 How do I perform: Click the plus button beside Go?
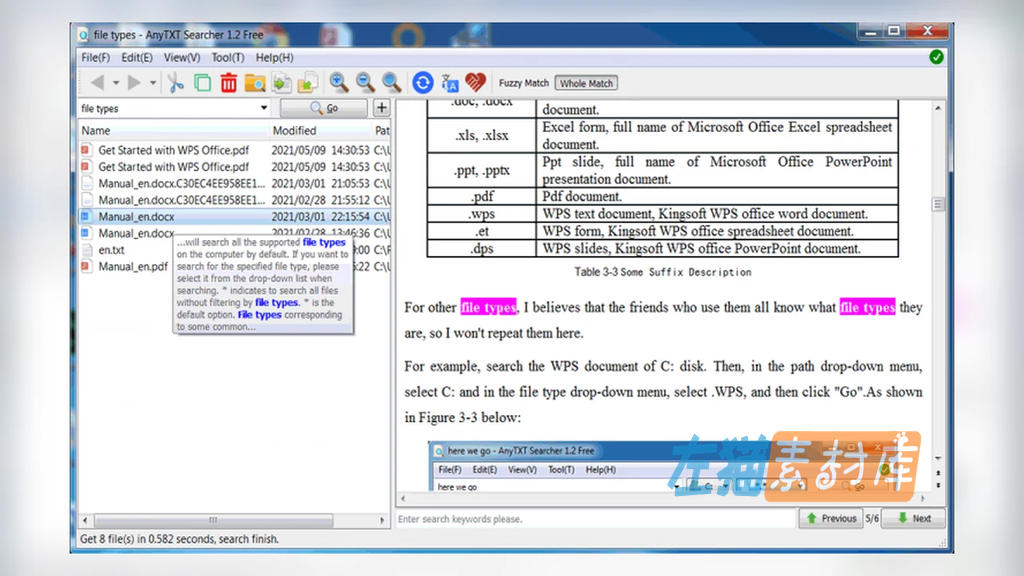click(x=381, y=108)
